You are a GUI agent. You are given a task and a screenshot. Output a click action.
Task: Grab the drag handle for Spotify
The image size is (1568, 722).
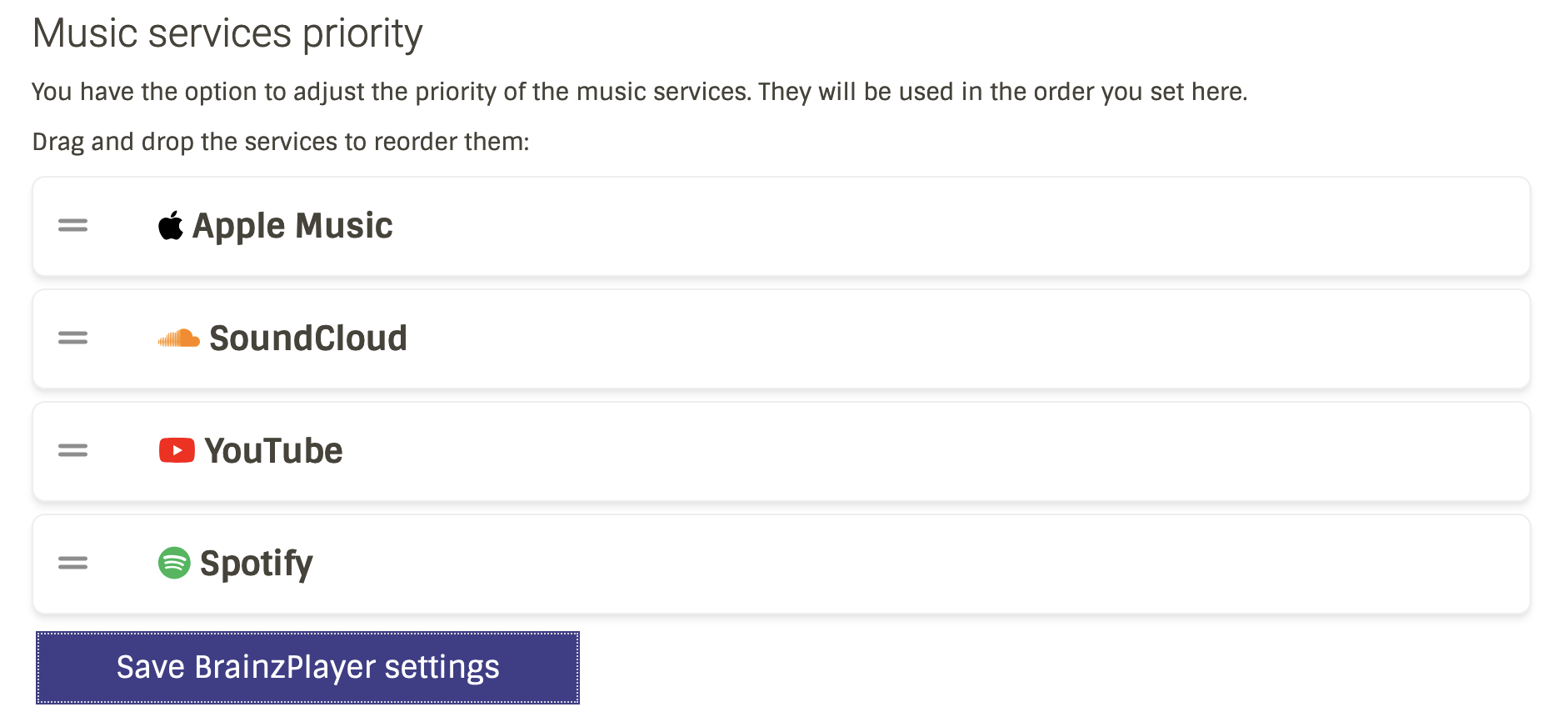point(73,563)
